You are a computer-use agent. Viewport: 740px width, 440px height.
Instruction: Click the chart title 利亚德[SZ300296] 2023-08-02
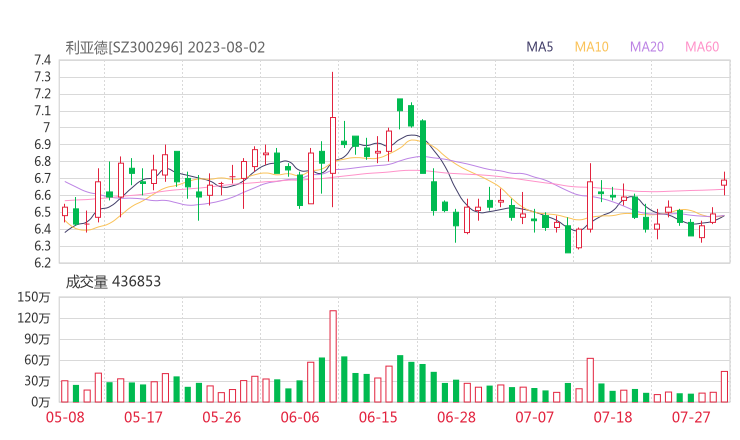(x=165, y=48)
